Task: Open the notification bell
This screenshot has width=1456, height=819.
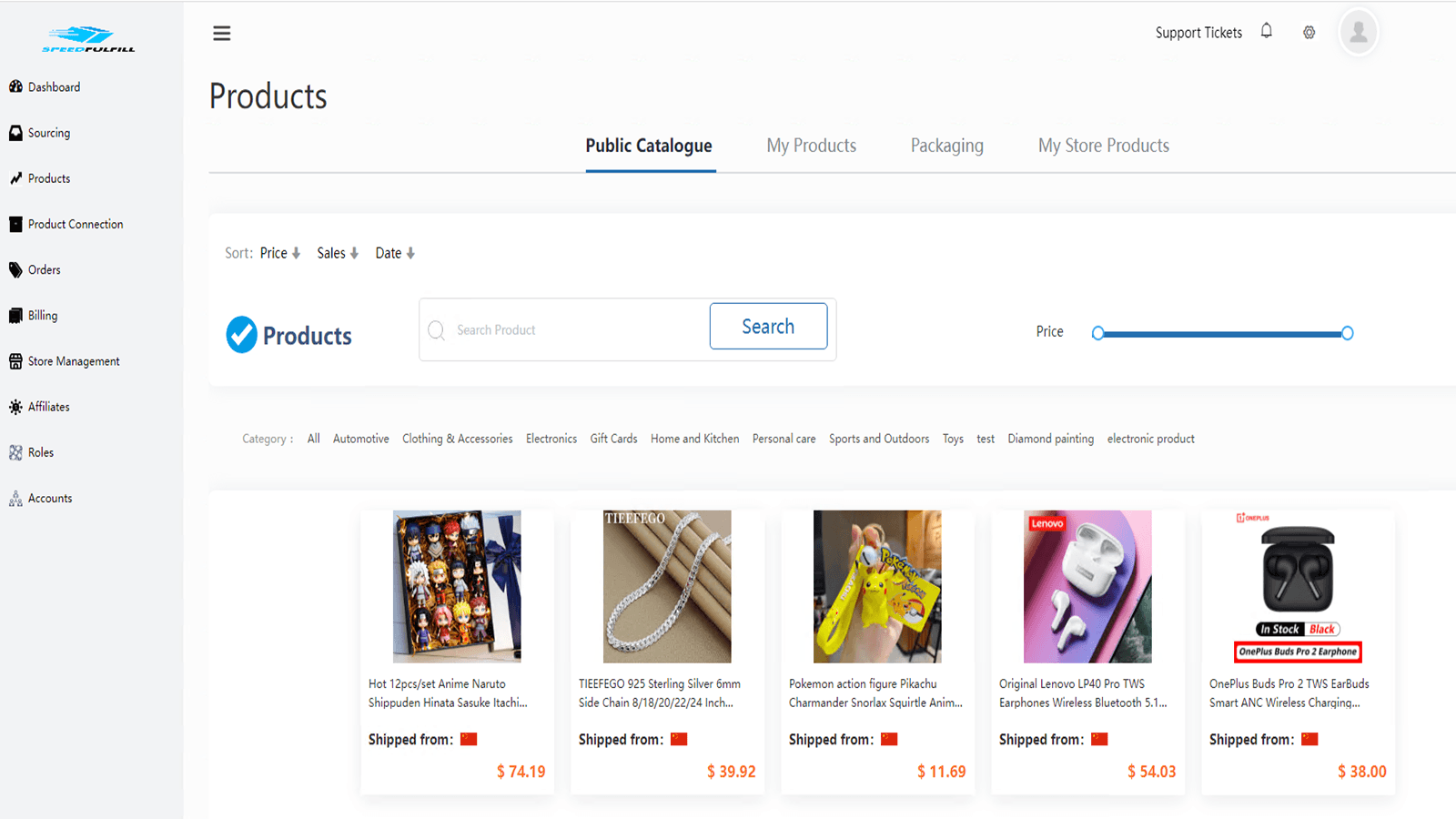Action: [1266, 30]
